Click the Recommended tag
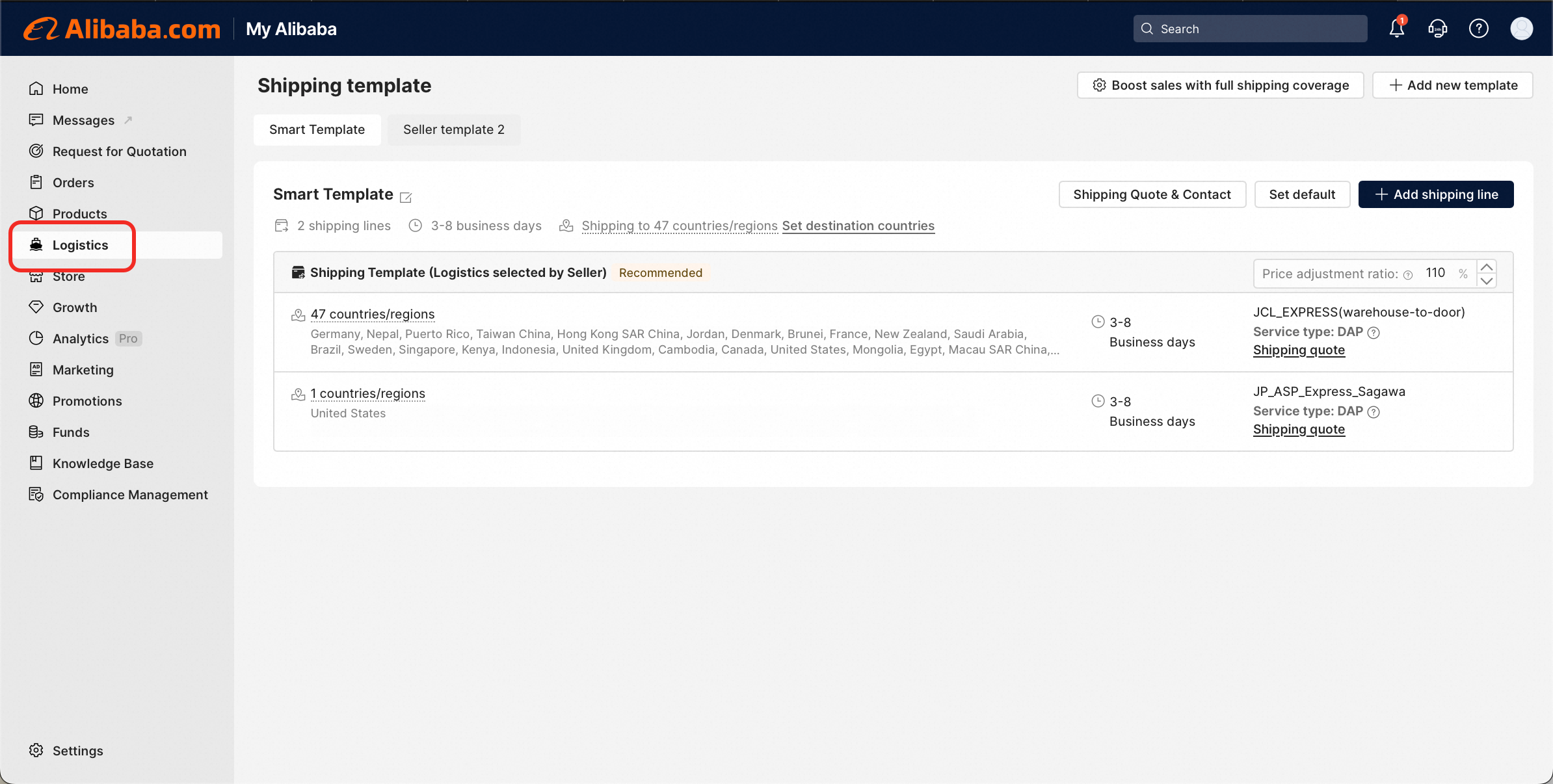Screen dimensions: 1553x784 [661, 273]
